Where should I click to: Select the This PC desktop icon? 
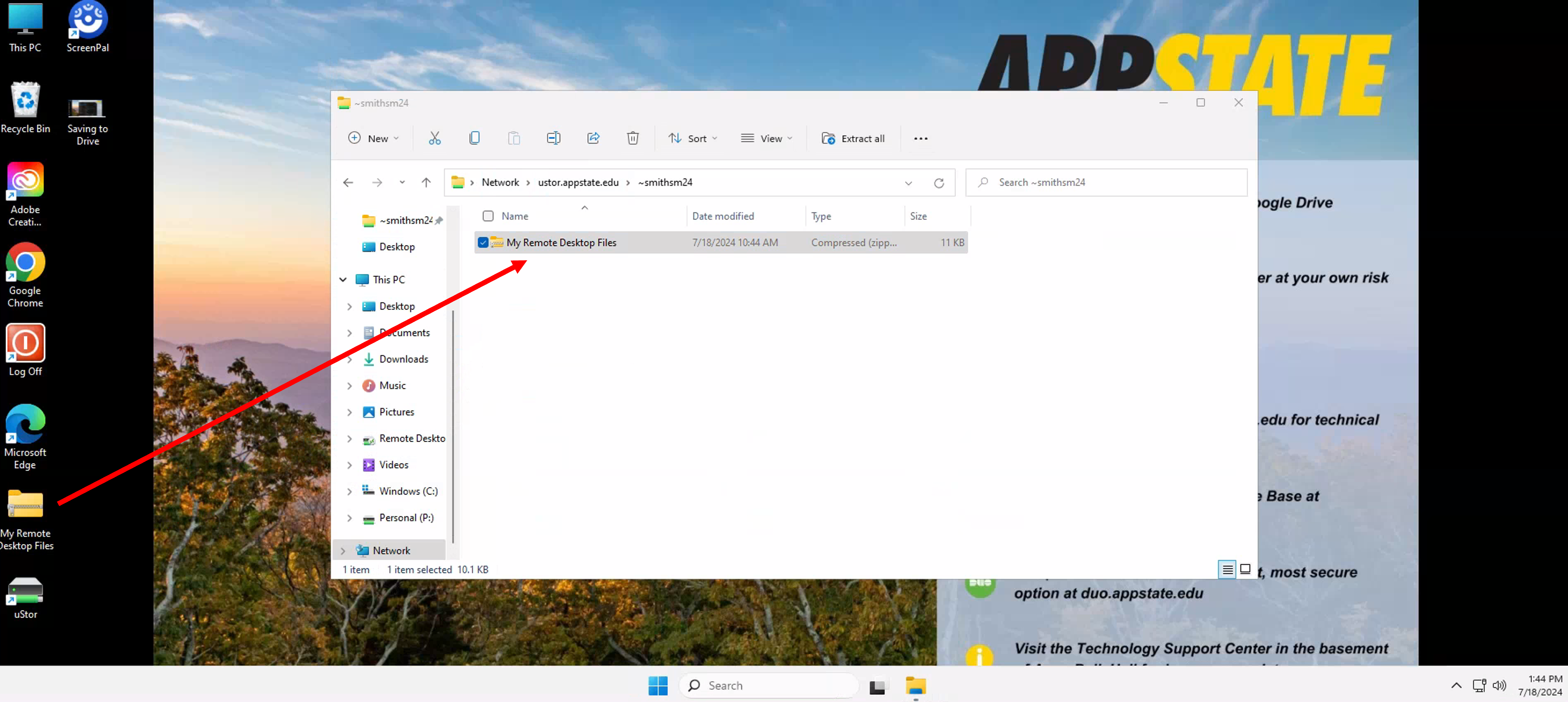point(25,28)
